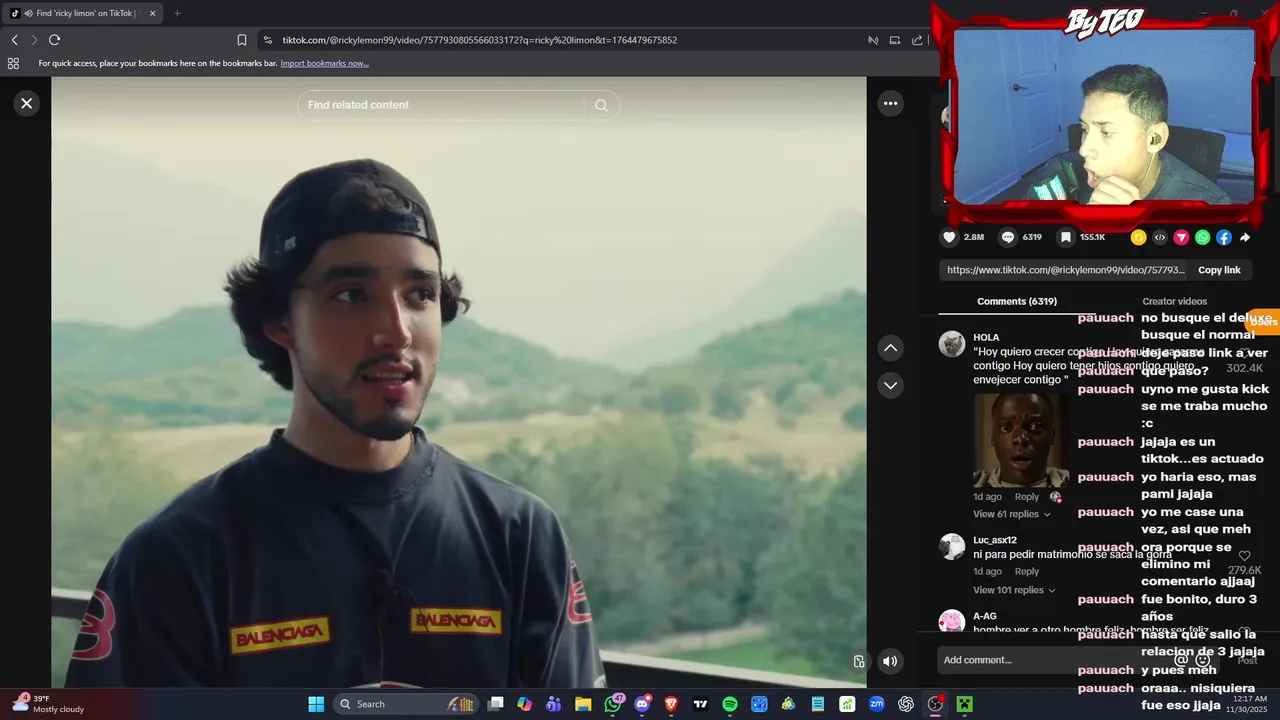Bookmark this page via address bar icon
The height and width of the screenshot is (720, 1280).
tap(242, 40)
